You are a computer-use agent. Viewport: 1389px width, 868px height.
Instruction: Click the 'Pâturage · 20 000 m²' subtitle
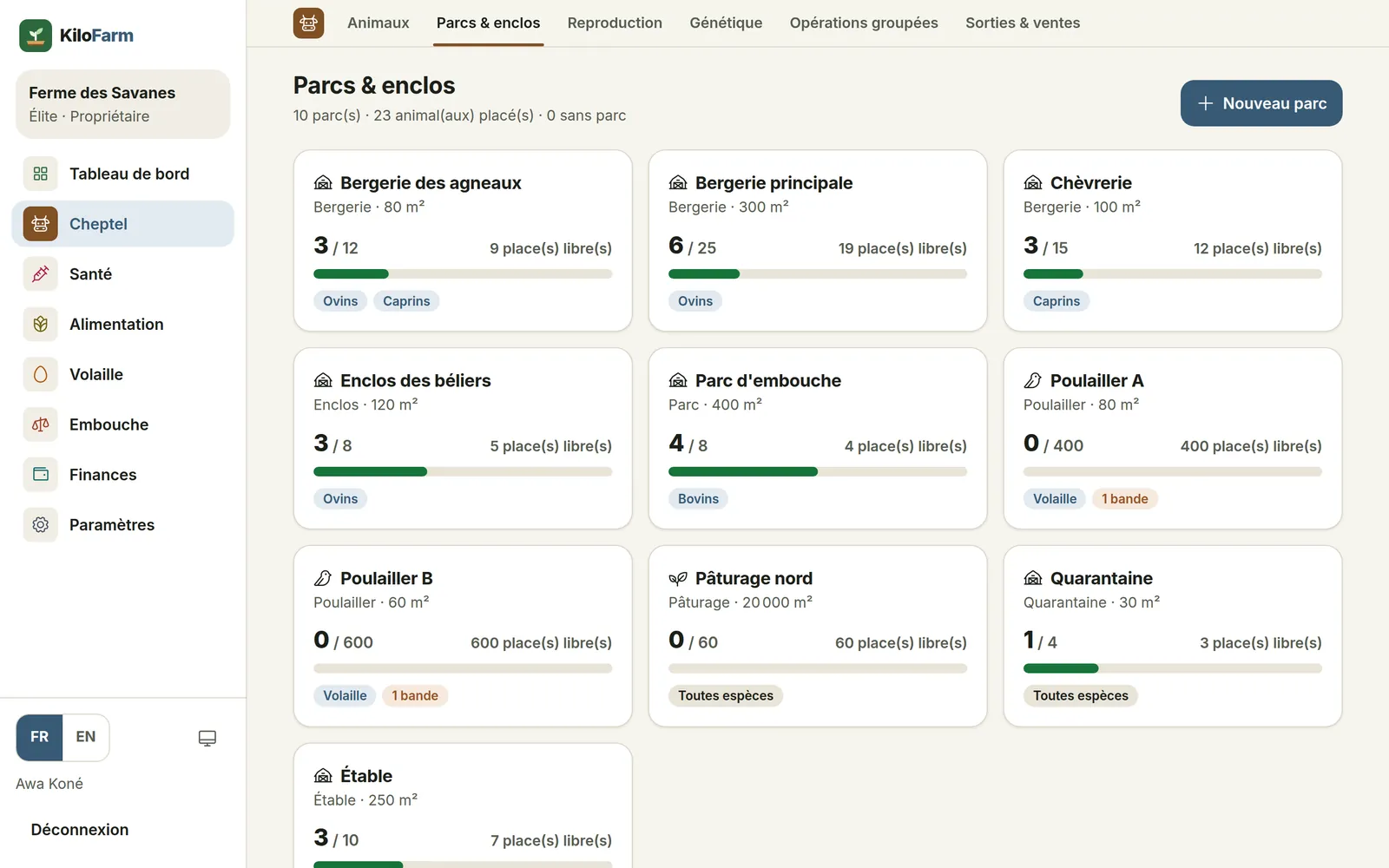741,602
